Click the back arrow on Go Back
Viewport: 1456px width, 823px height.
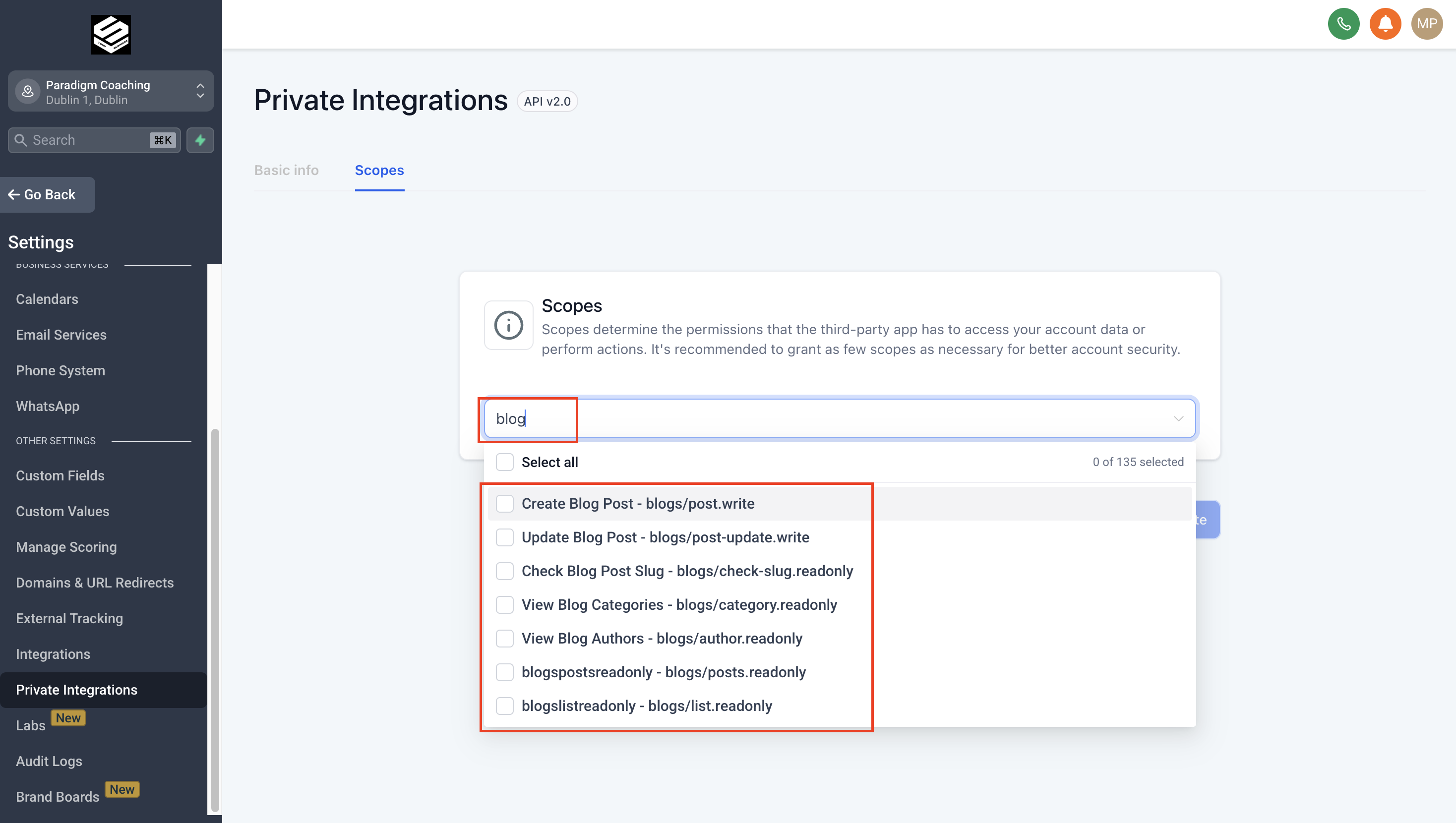click(x=14, y=194)
